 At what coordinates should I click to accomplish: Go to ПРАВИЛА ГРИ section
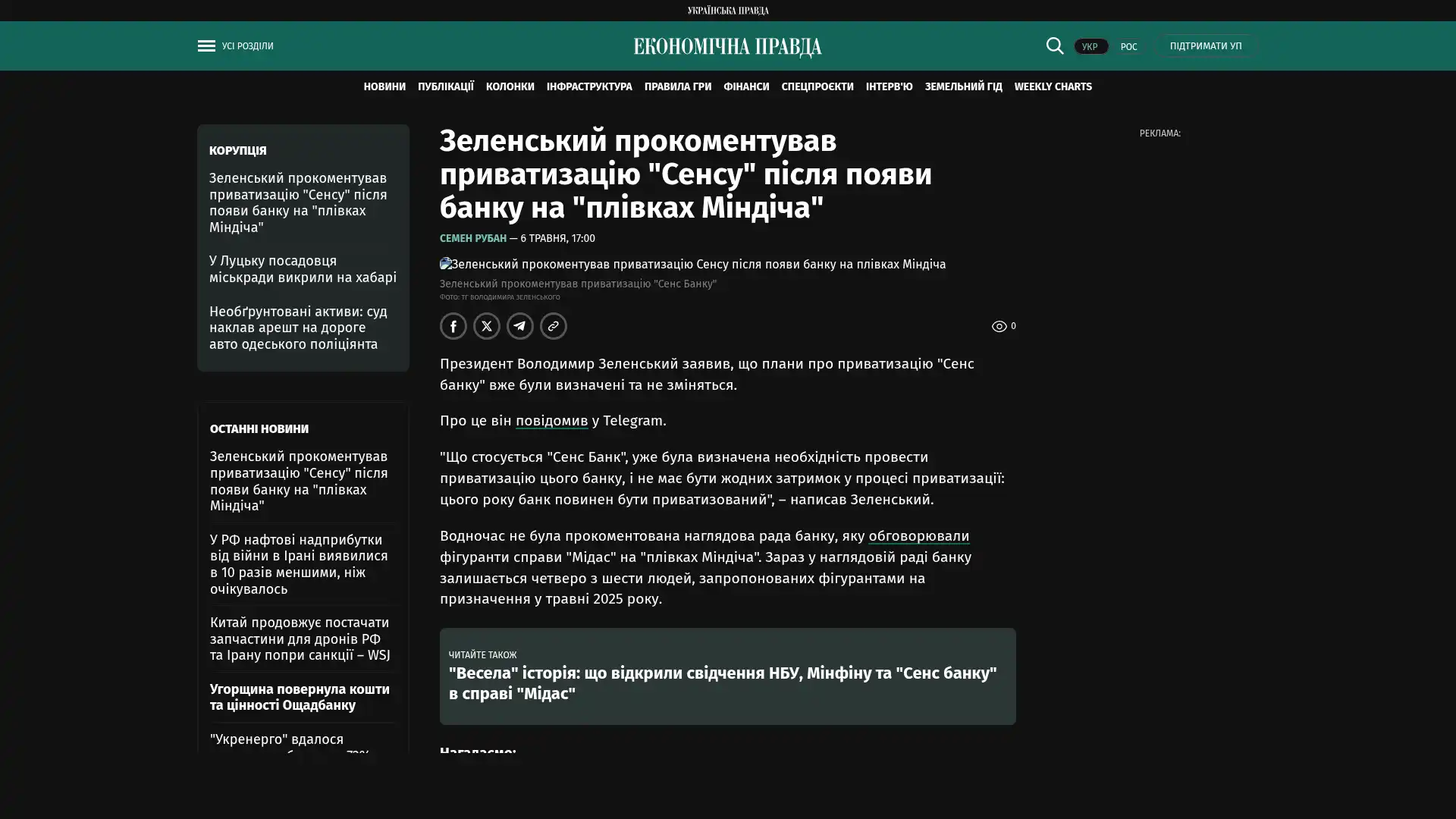click(678, 86)
